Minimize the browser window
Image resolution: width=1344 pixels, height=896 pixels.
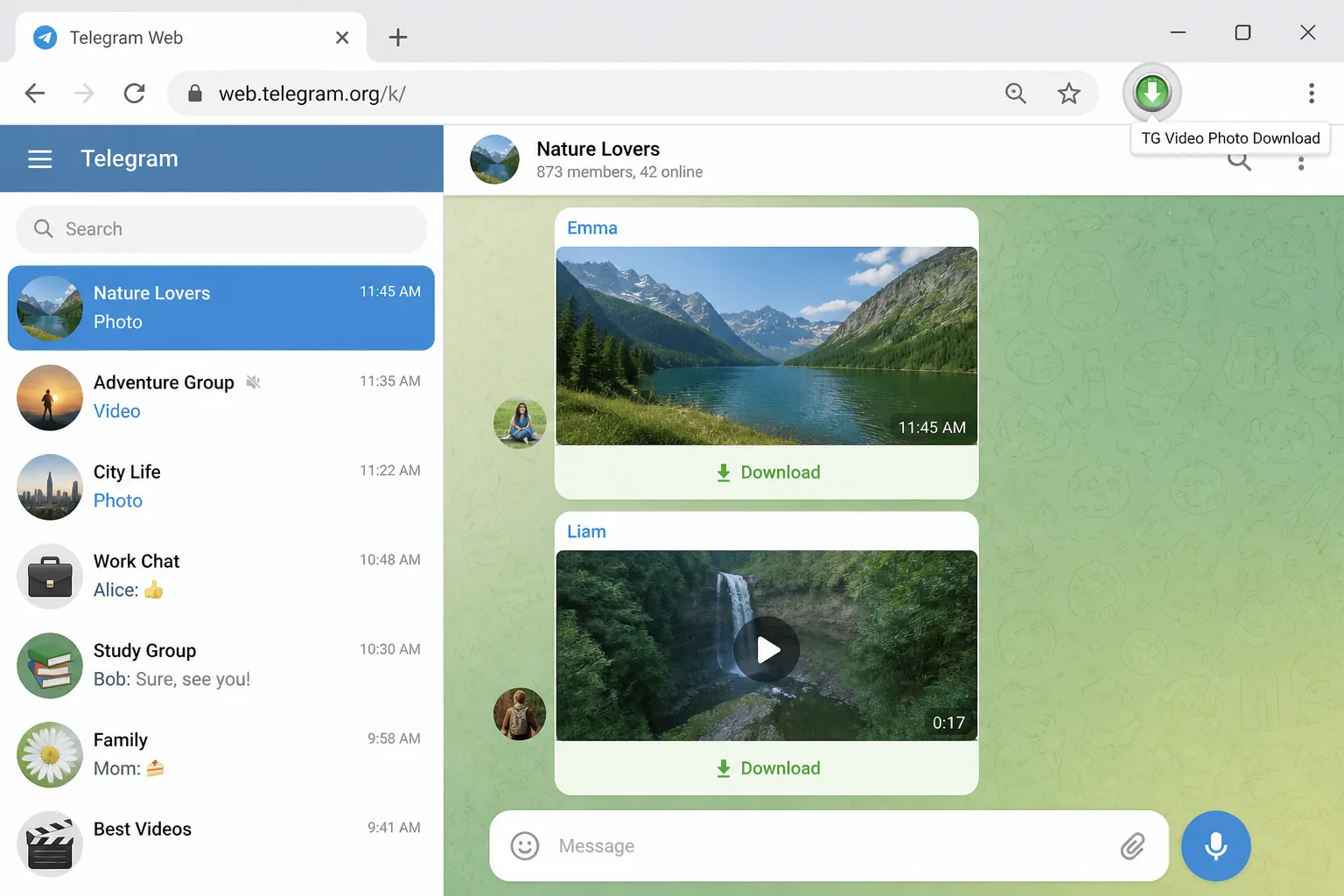[1178, 32]
